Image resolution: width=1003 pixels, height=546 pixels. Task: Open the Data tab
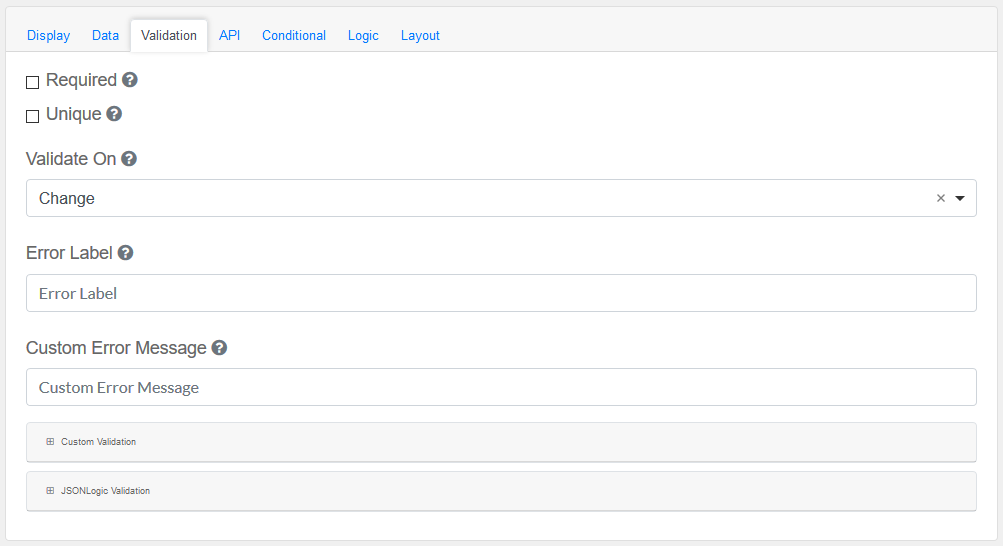pyautogui.click(x=105, y=35)
